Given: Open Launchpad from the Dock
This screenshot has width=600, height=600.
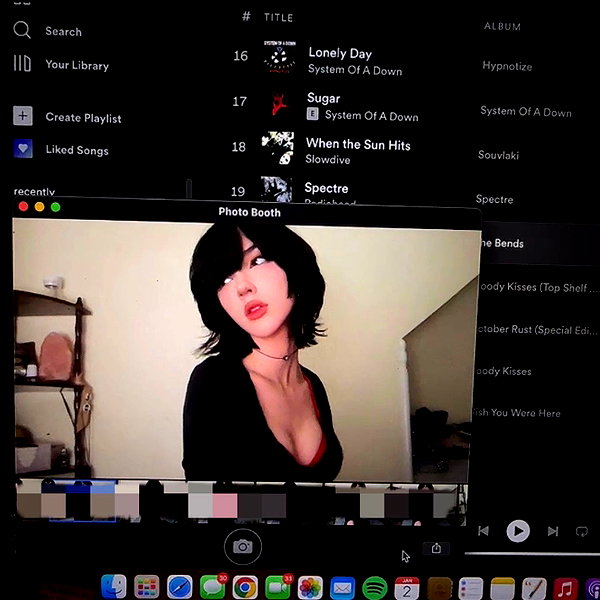Looking at the screenshot, I should click(147, 587).
